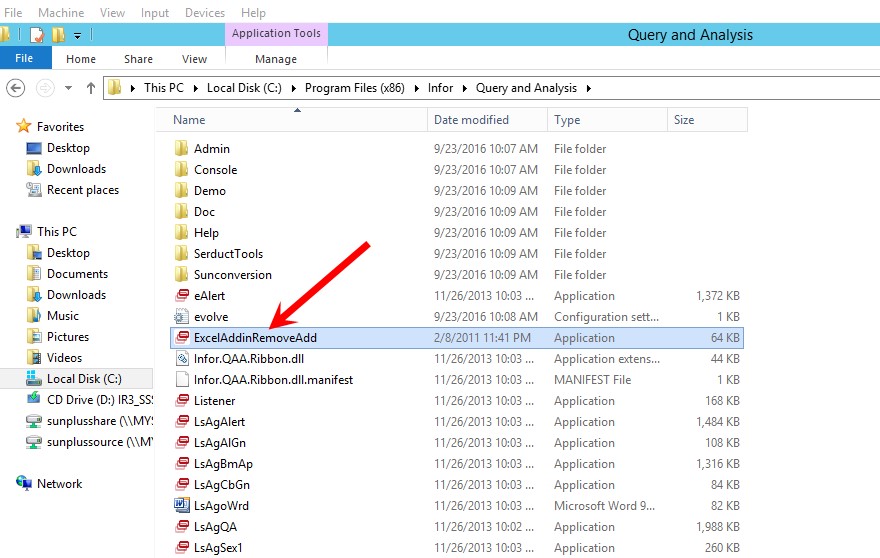Open Network in the navigation pane
The image size is (880, 558).
pos(59,483)
